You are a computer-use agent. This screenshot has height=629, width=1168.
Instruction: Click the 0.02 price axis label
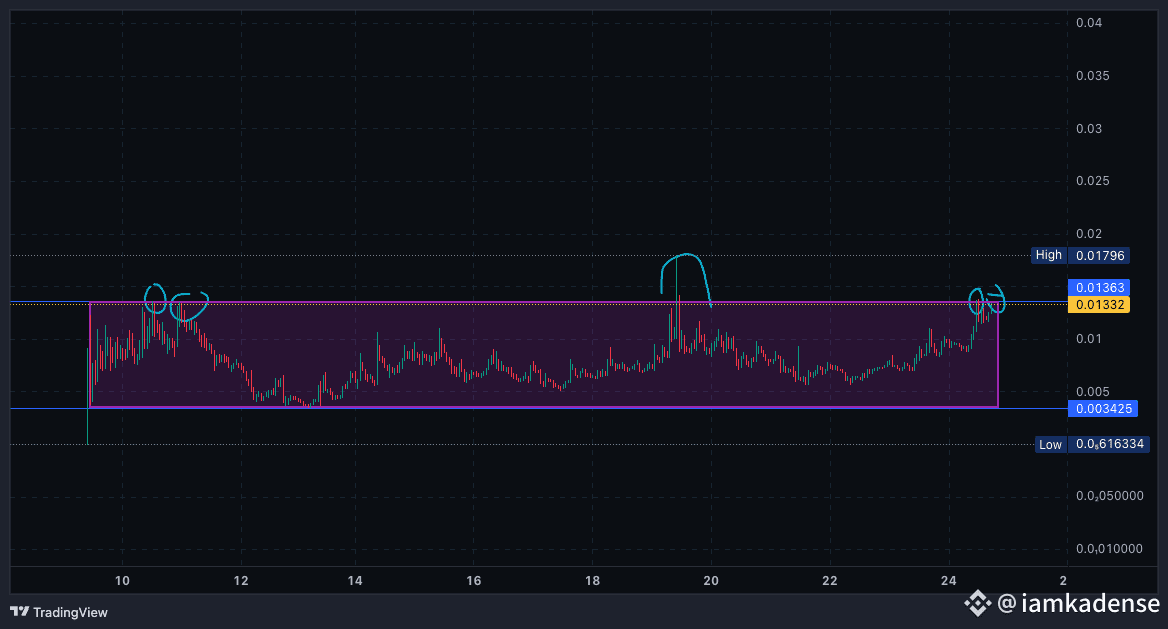coord(1088,234)
